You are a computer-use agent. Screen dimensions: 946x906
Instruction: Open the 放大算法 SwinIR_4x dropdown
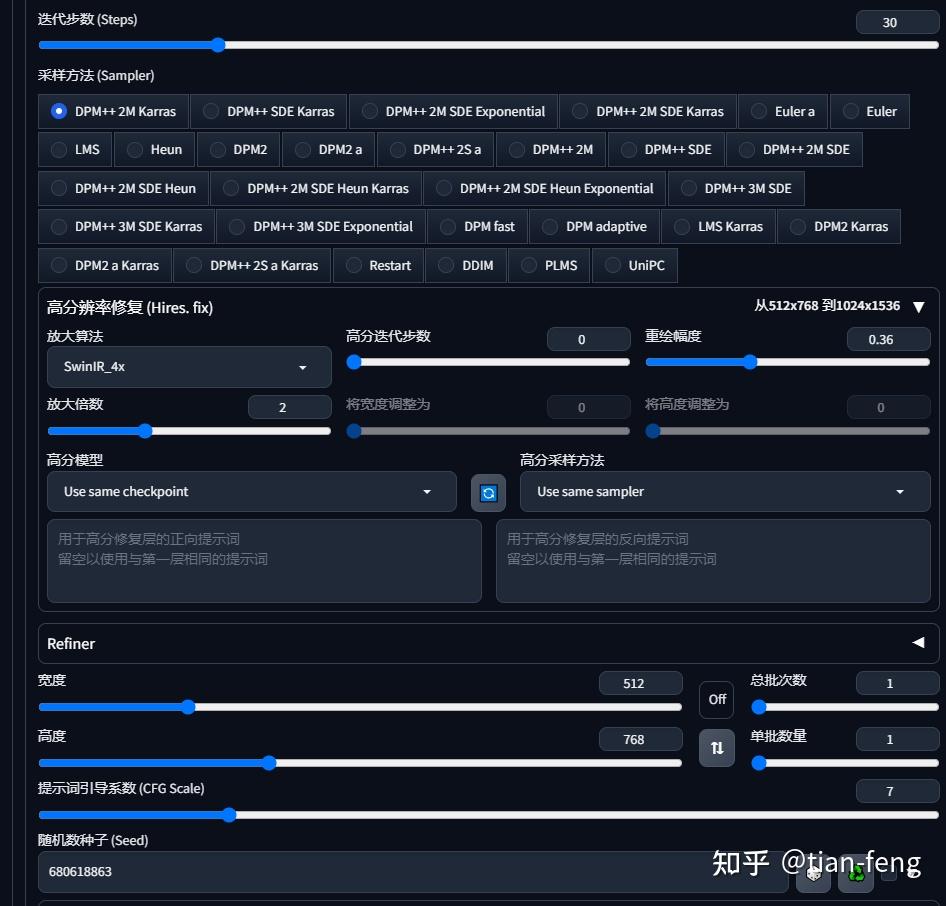(x=188, y=367)
